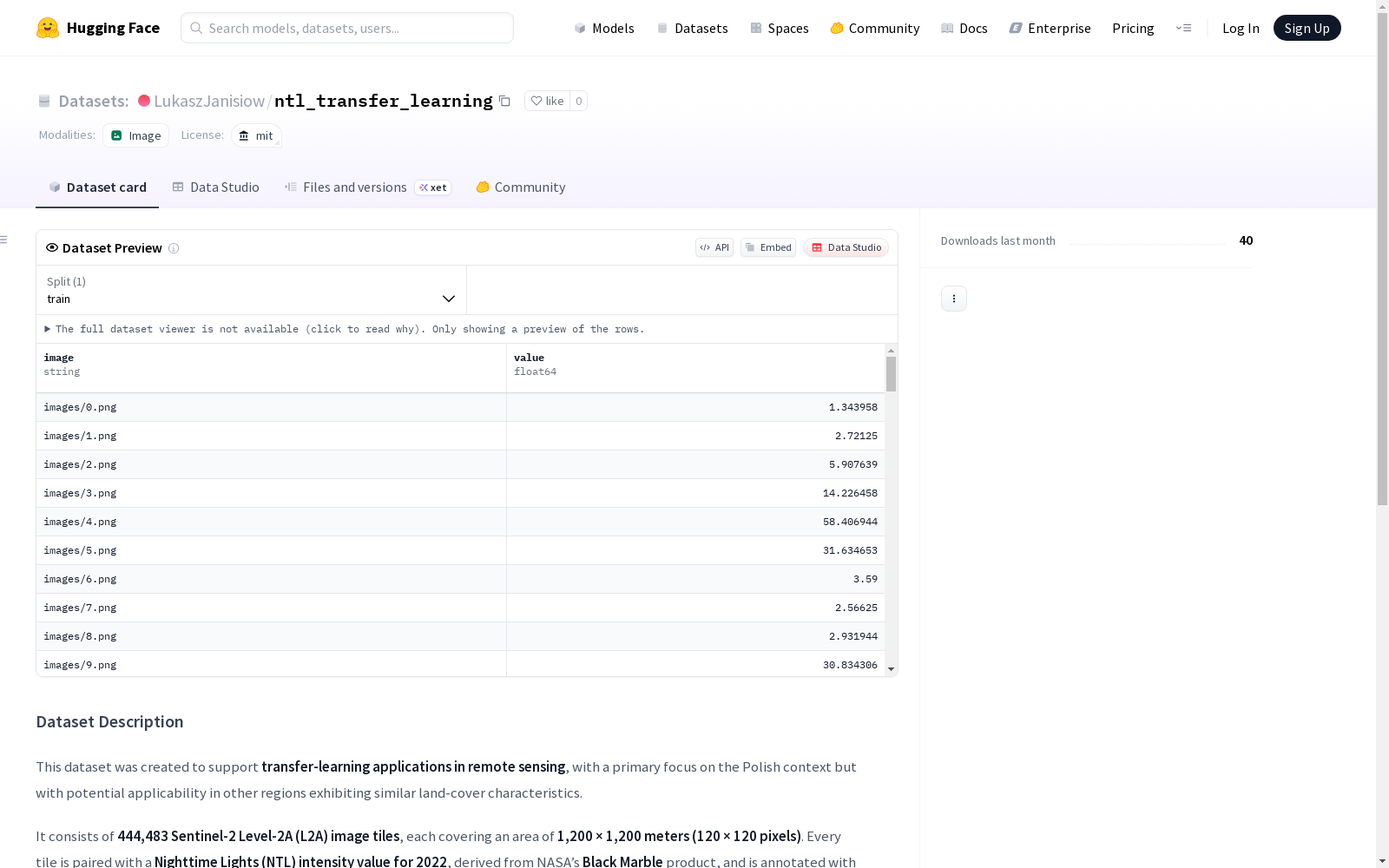
Task: Like the ntl_transfer_learning dataset
Action: click(x=547, y=101)
